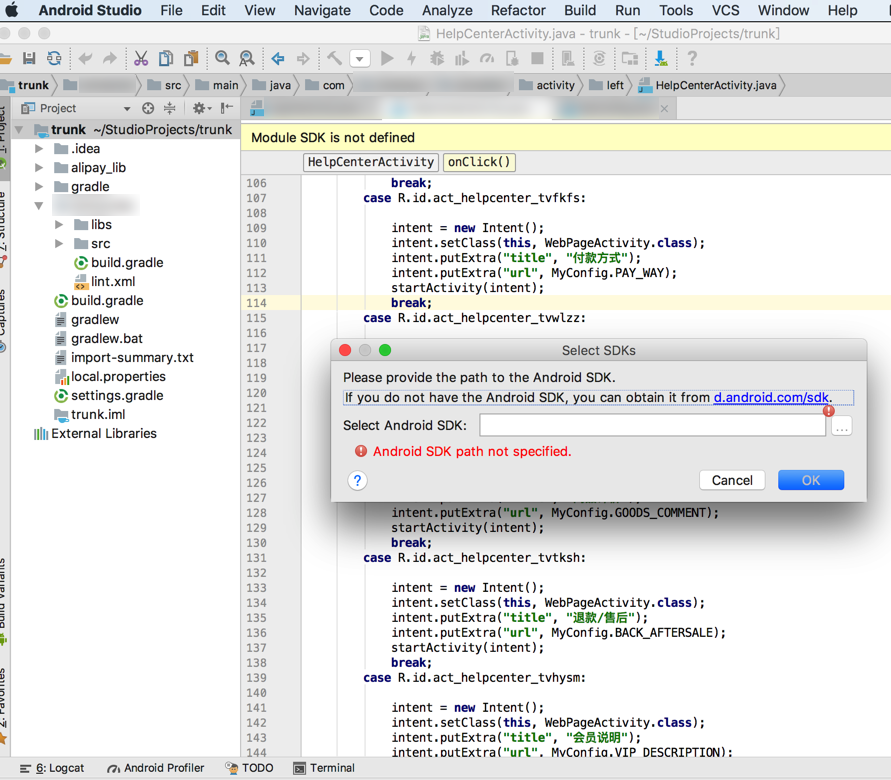Expand the libs folder
Image resolution: width=891 pixels, height=780 pixels.
59,225
